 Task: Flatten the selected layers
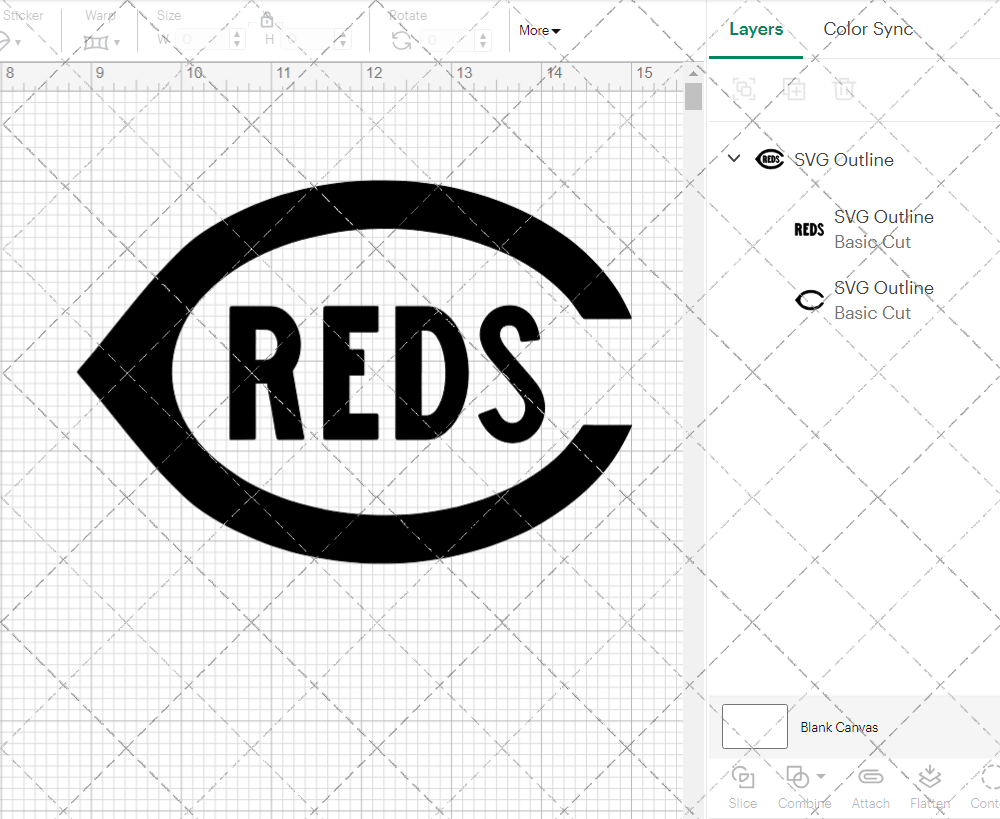pyautogui.click(x=930, y=787)
